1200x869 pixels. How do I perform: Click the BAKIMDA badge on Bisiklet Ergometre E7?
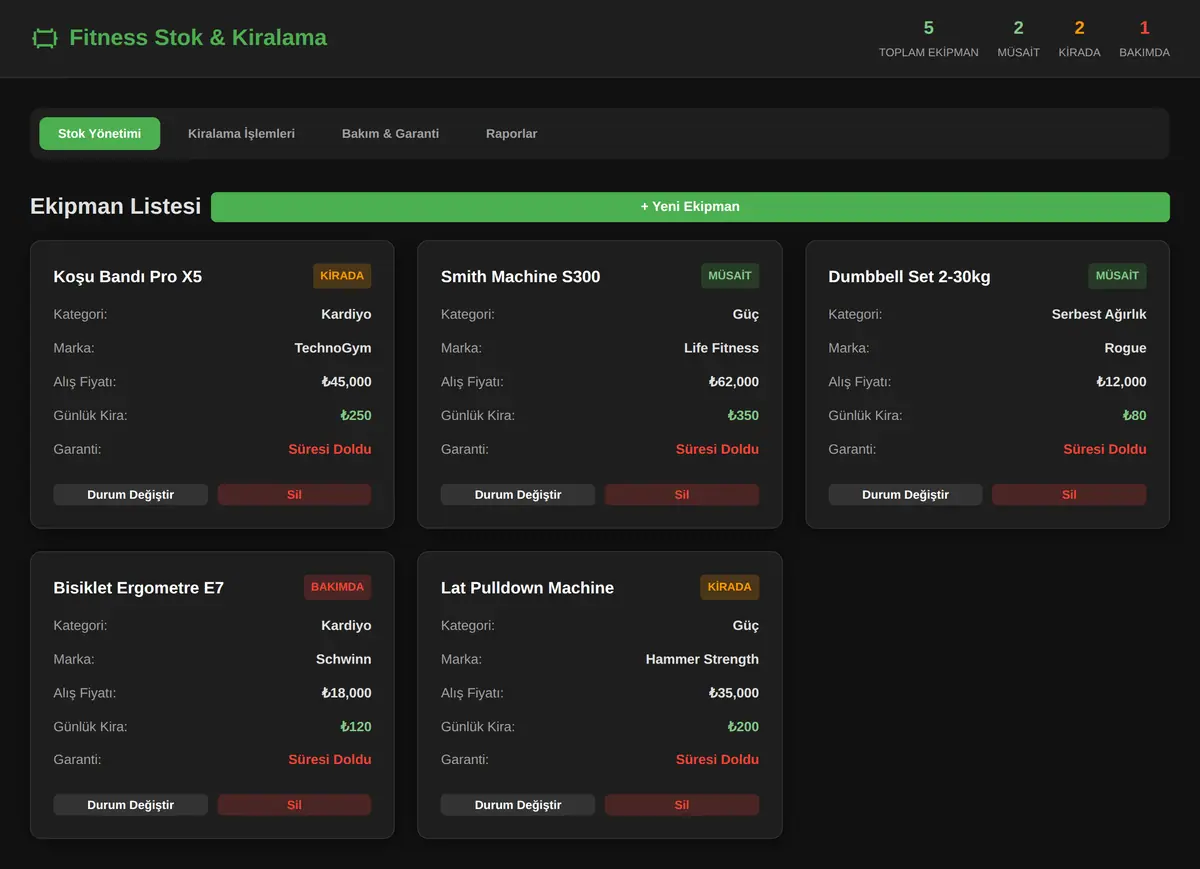point(338,587)
